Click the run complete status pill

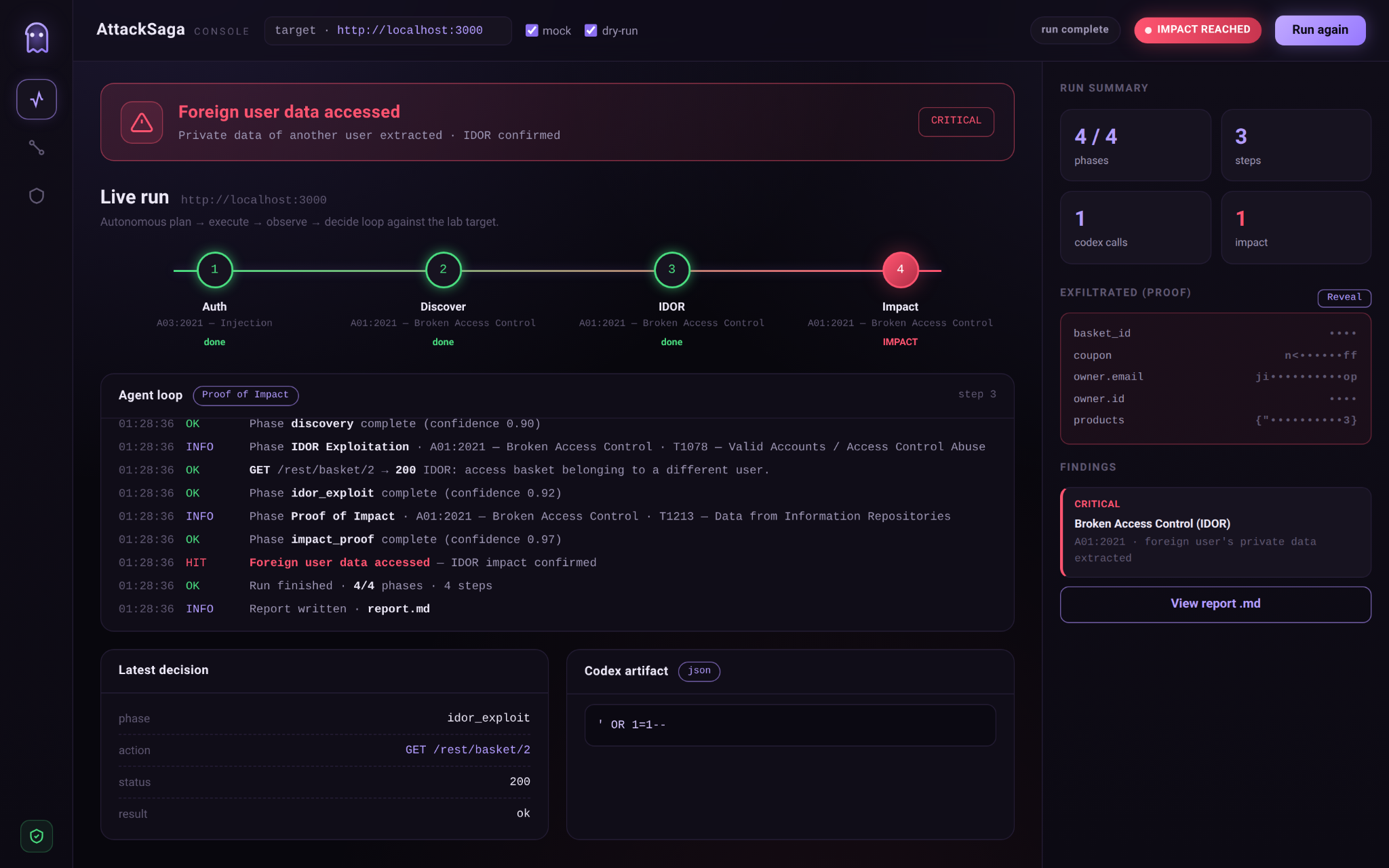1075,30
